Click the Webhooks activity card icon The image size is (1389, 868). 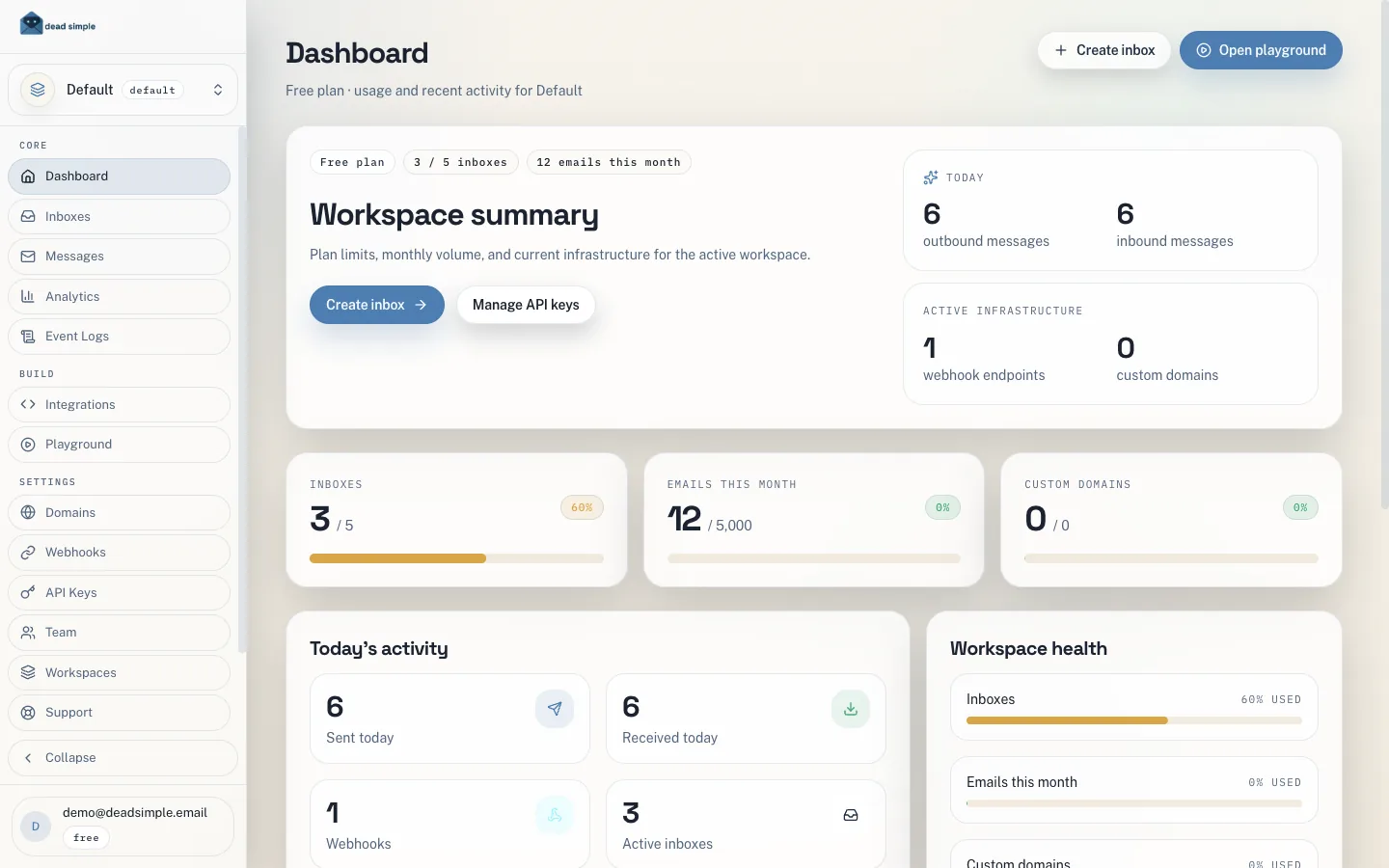[x=555, y=815]
